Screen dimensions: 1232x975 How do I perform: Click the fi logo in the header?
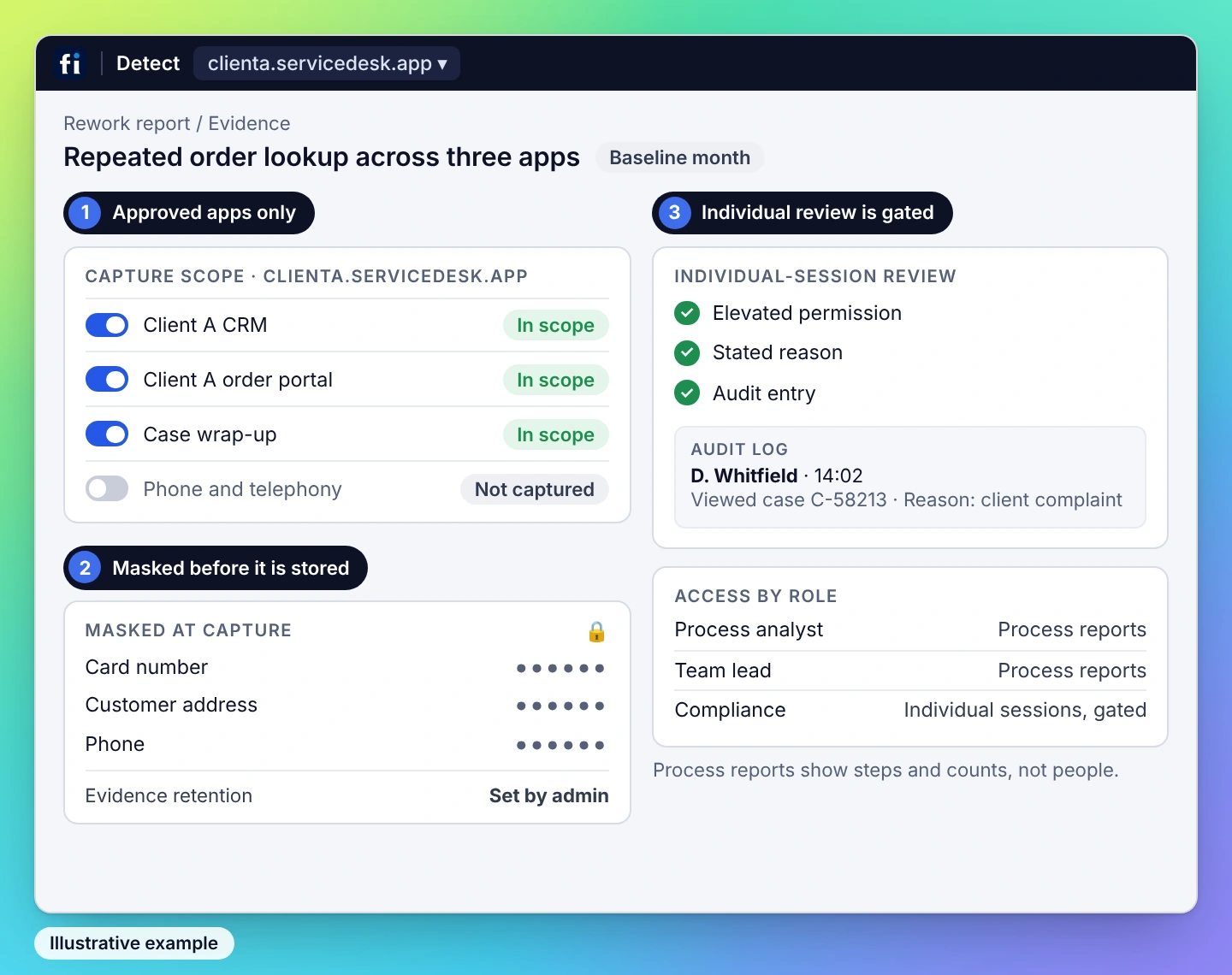70,63
